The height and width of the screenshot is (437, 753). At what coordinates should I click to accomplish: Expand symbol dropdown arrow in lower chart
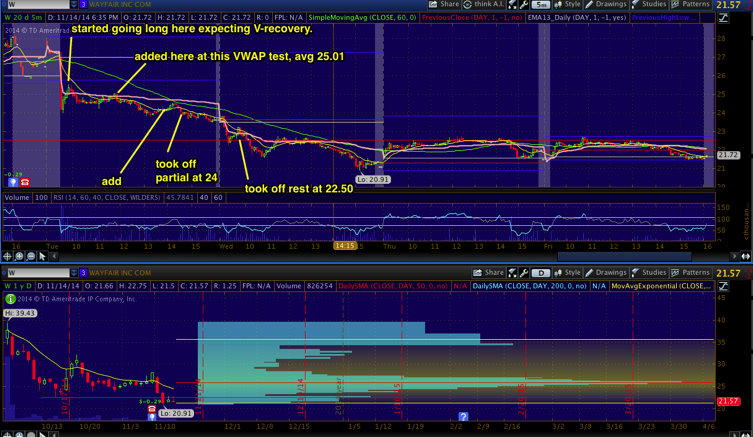click(x=73, y=272)
